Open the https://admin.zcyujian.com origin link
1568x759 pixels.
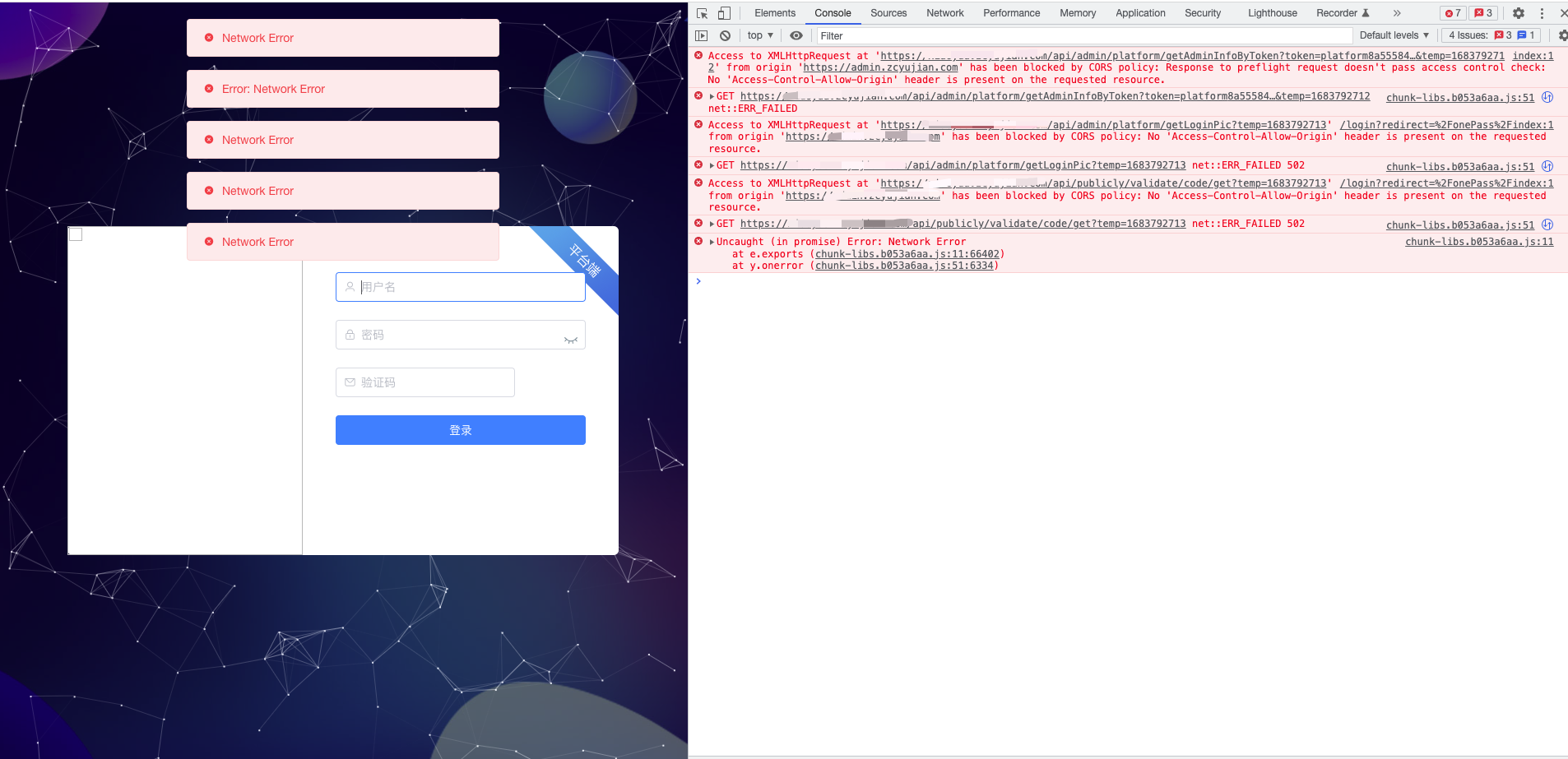coord(880,67)
